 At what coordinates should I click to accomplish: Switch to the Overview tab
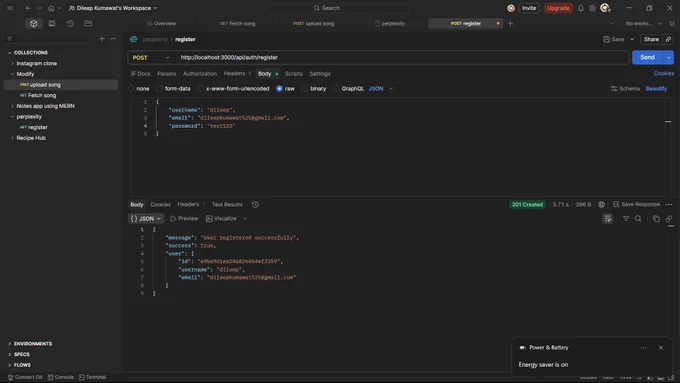tap(161, 23)
